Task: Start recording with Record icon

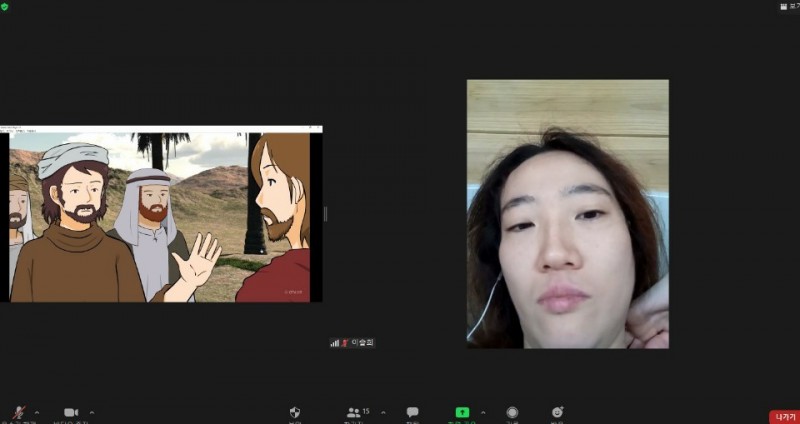Action: tap(512, 412)
